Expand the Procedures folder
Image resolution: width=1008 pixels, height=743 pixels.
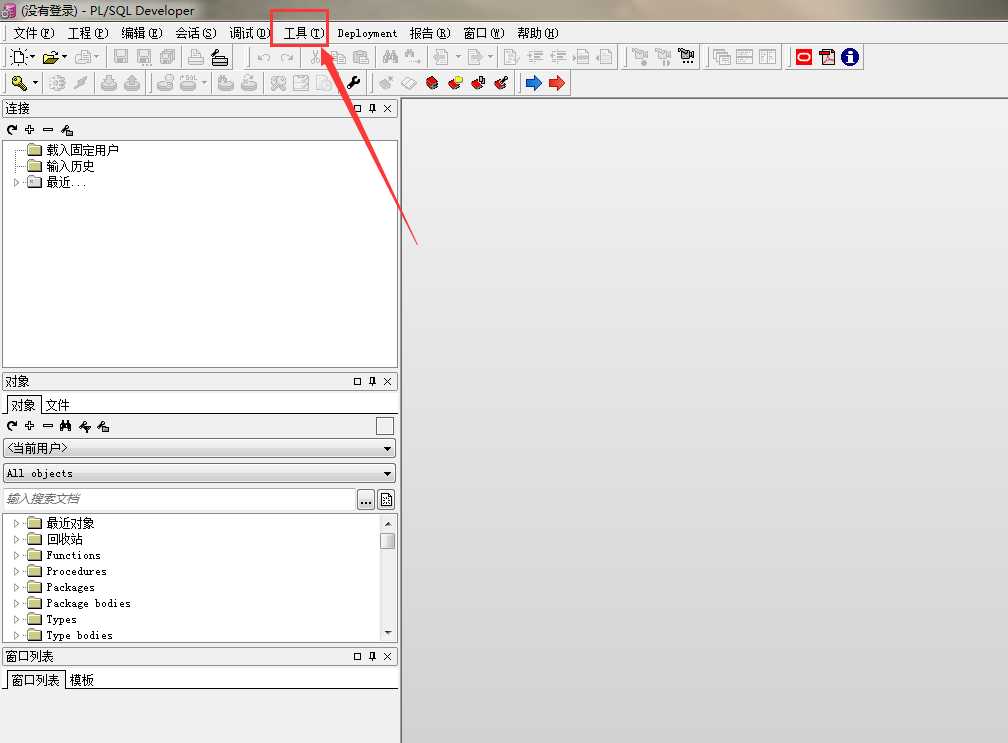pyautogui.click(x=17, y=571)
